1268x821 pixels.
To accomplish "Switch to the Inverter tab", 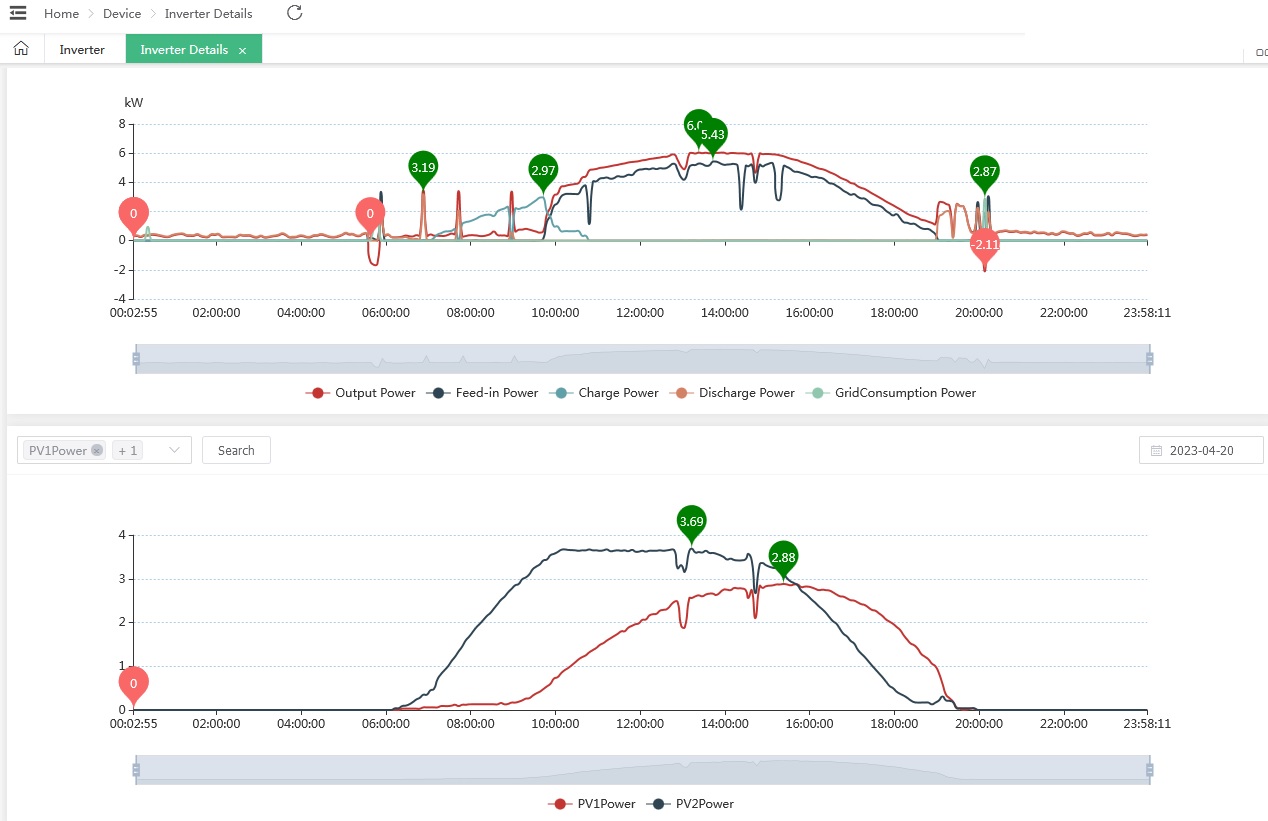I will [x=82, y=50].
